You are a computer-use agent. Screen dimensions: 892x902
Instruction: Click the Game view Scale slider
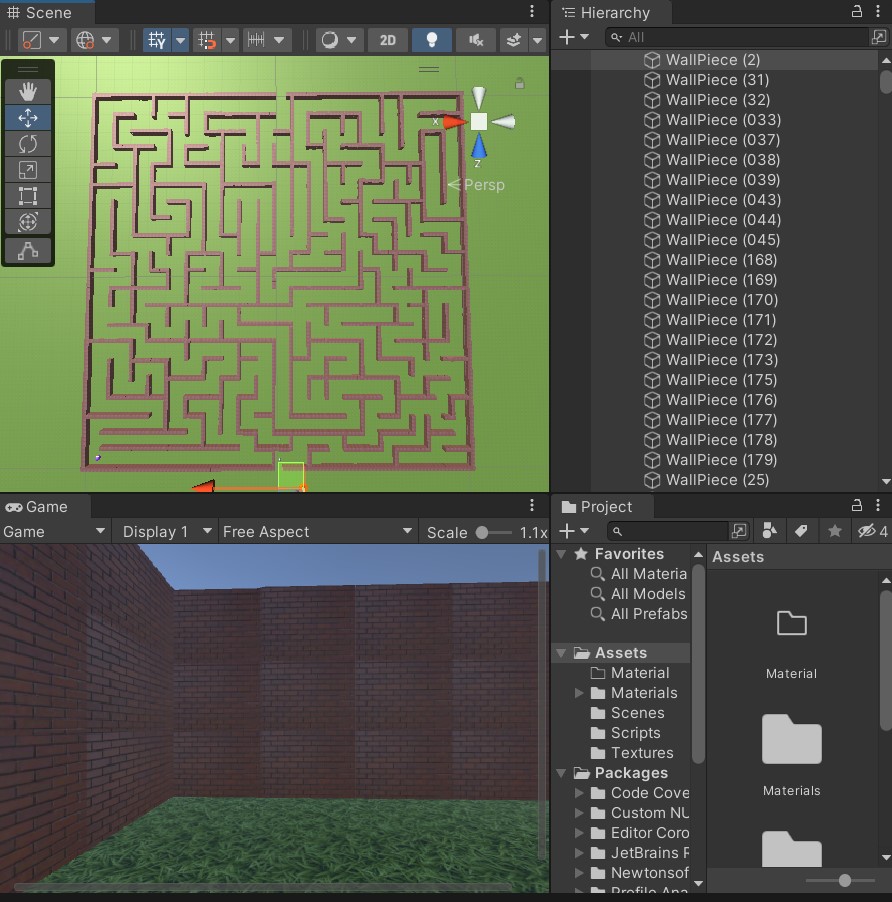(x=494, y=533)
